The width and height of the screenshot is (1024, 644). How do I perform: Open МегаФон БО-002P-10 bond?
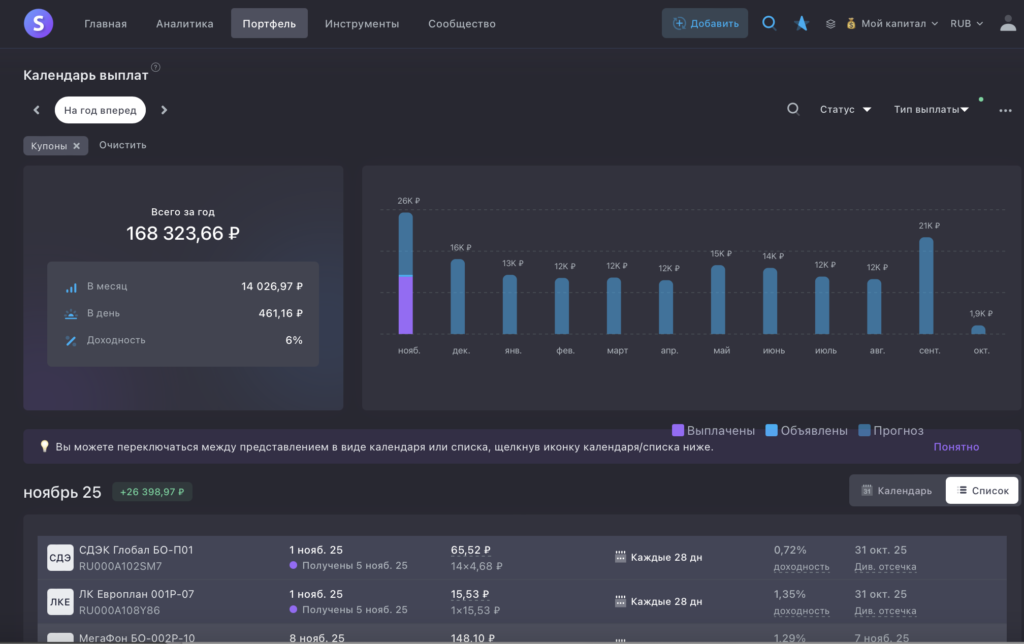tap(136, 638)
